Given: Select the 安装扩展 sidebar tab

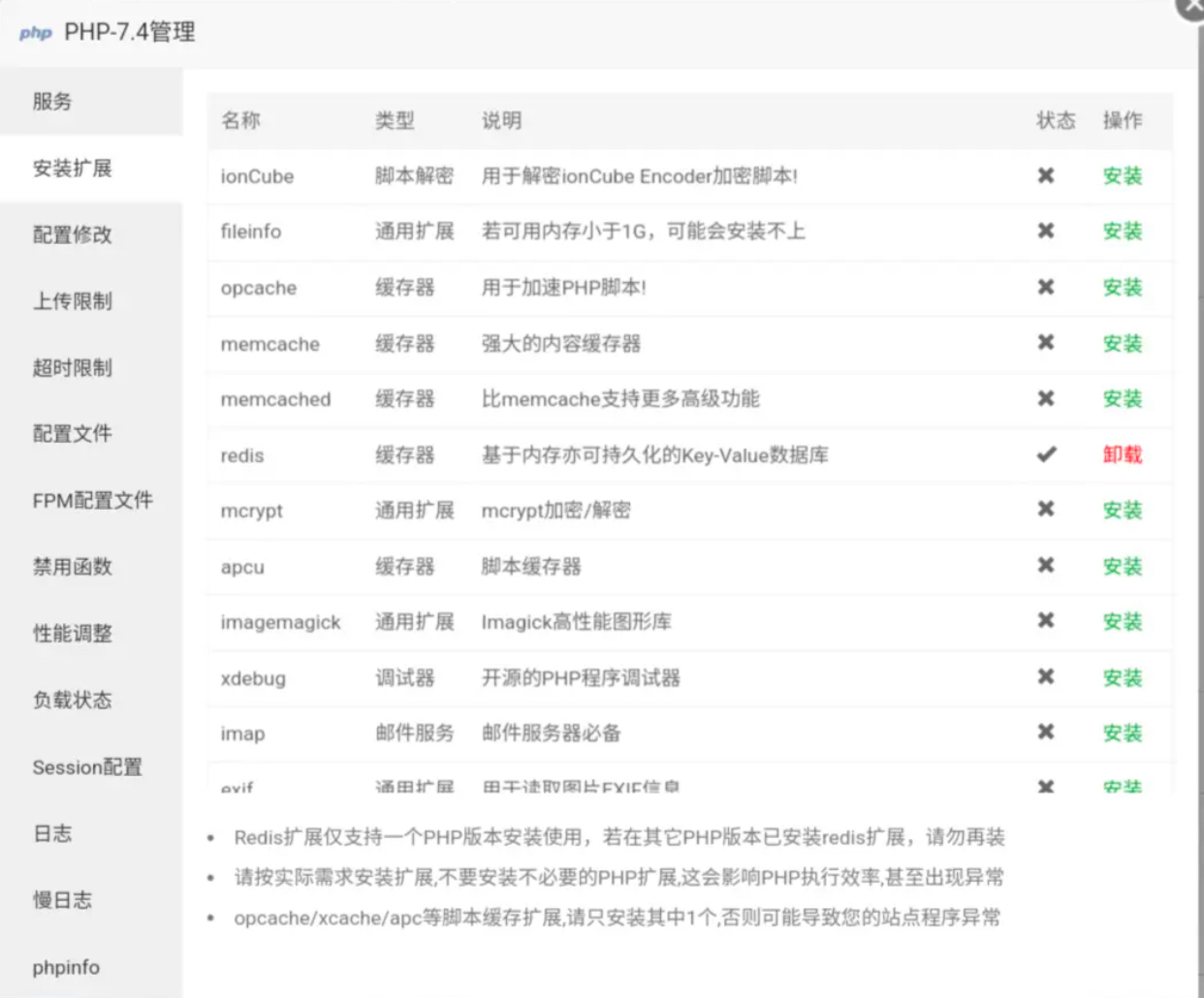Looking at the screenshot, I should point(91,169).
